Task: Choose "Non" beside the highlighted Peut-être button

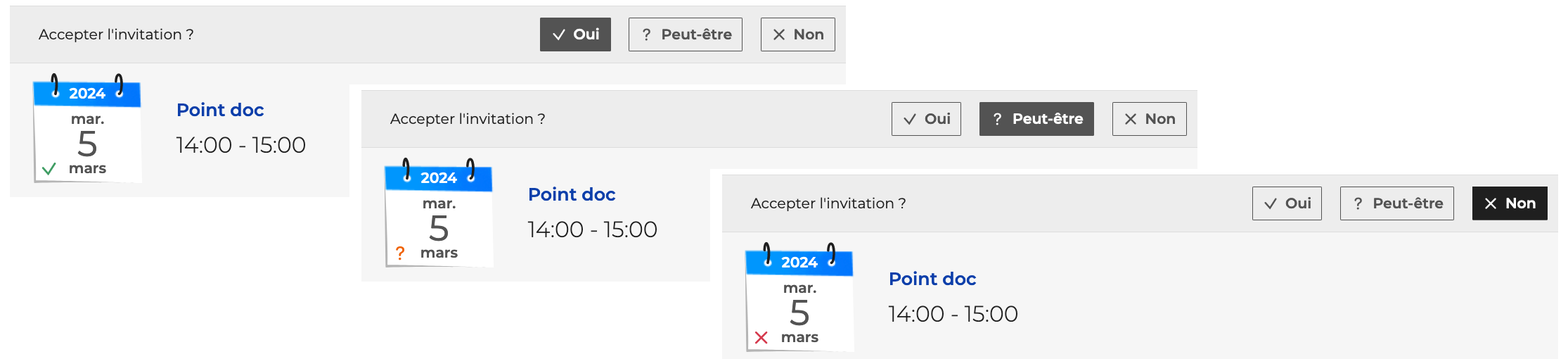Action: click(x=1149, y=119)
